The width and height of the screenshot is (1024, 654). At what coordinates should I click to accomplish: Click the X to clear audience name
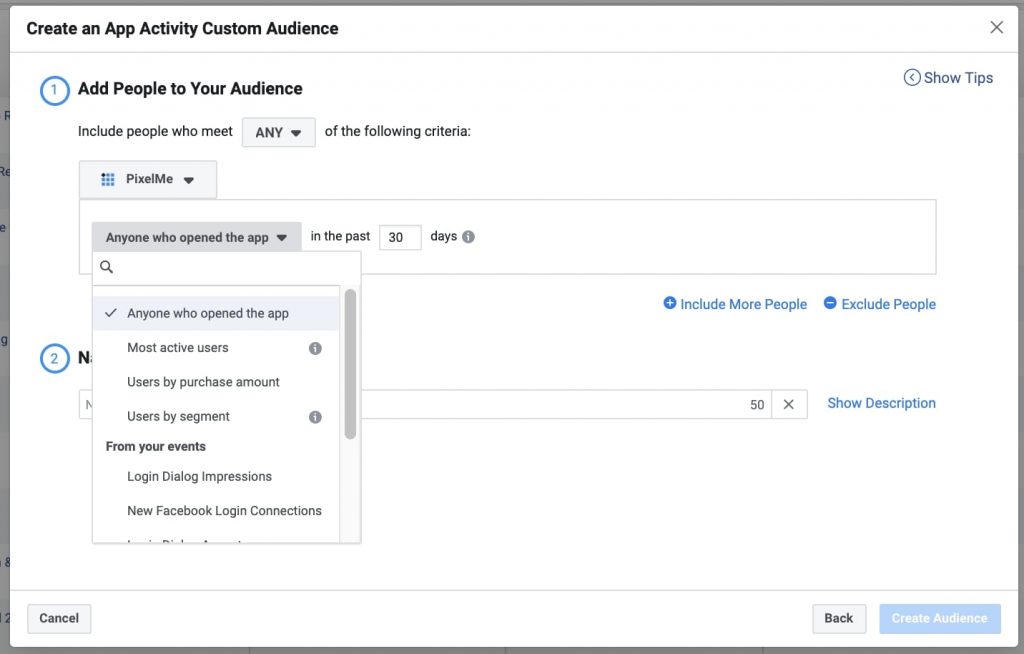[788, 404]
